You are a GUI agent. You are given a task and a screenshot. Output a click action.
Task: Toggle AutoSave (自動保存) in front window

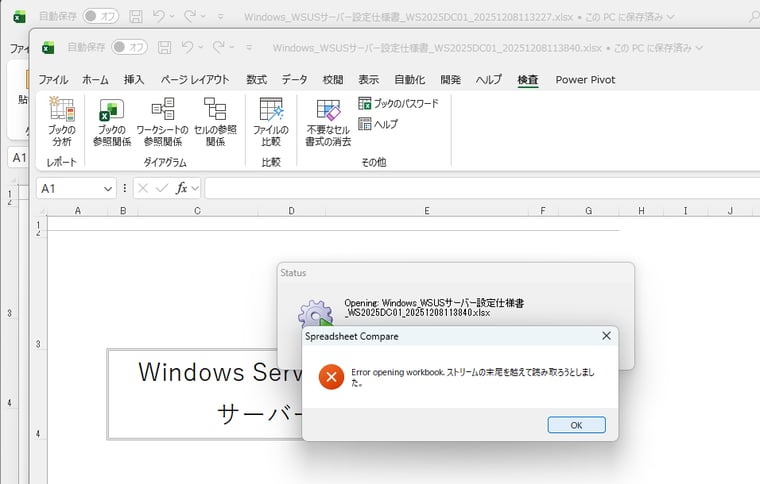[x=129, y=47]
